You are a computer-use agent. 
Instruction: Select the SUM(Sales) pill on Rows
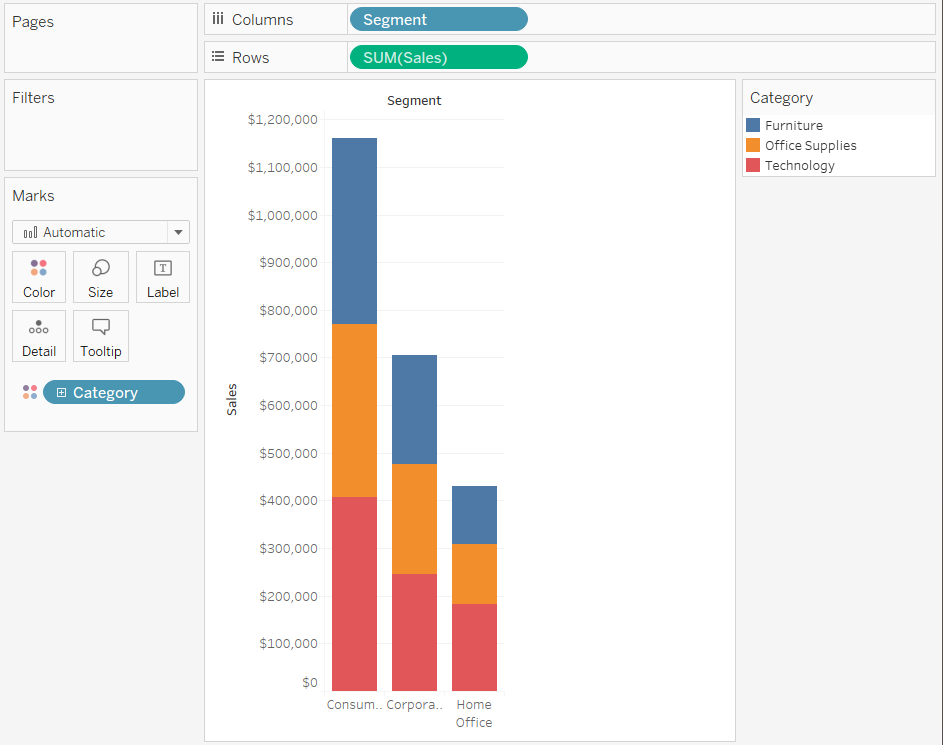pos(437,57)
